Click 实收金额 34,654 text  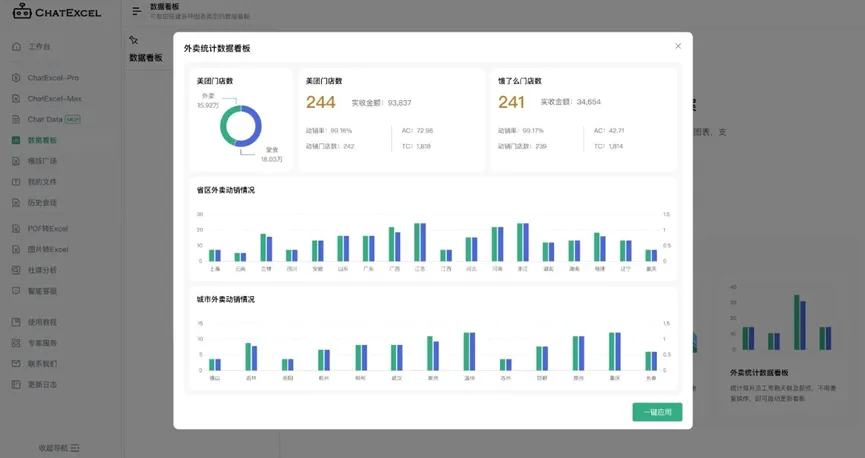click(570, 102)
